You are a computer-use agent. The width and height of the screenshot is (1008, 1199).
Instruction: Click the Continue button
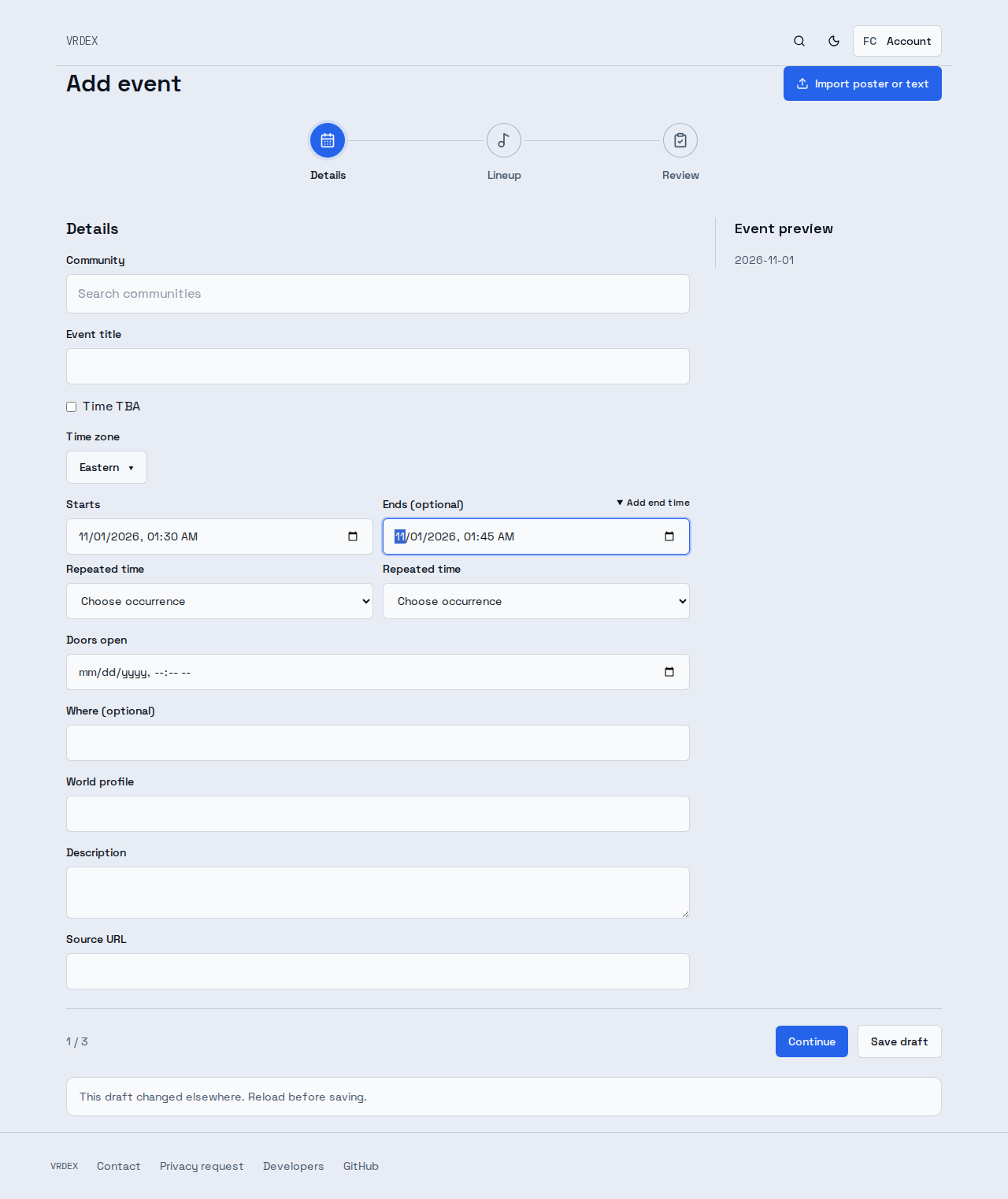(x=812, y=1041)
